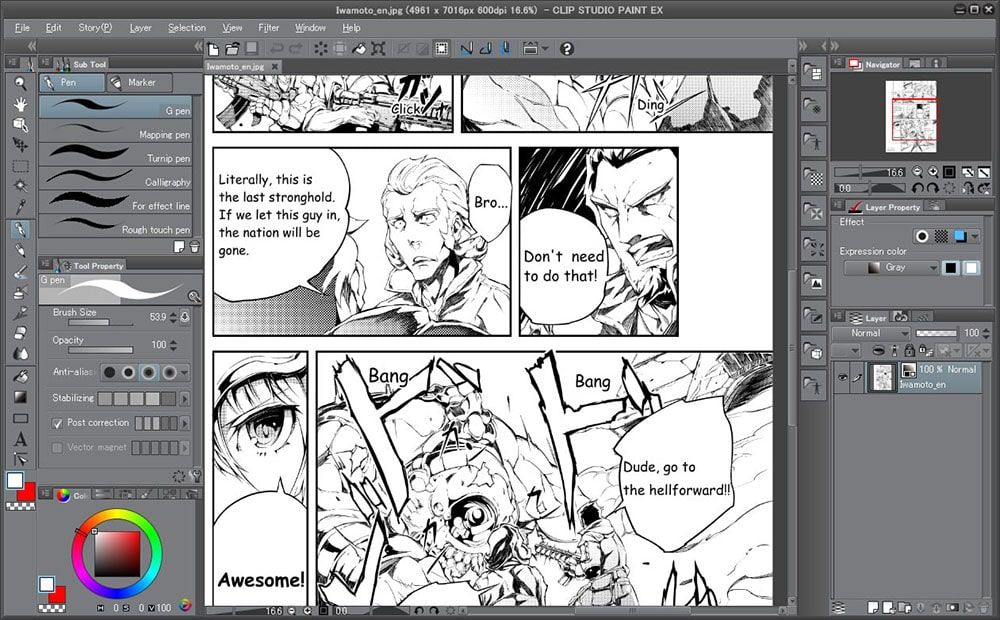Create a new file from toolbar
Screen dimensions: 1000x620
click(x=214, y=48)
